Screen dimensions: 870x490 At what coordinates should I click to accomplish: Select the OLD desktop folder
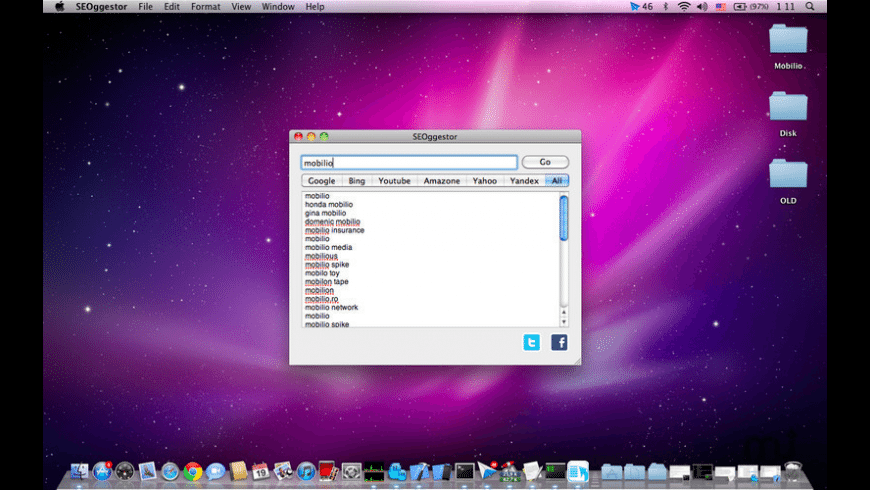pyautogui.click(x=788, y=182)
